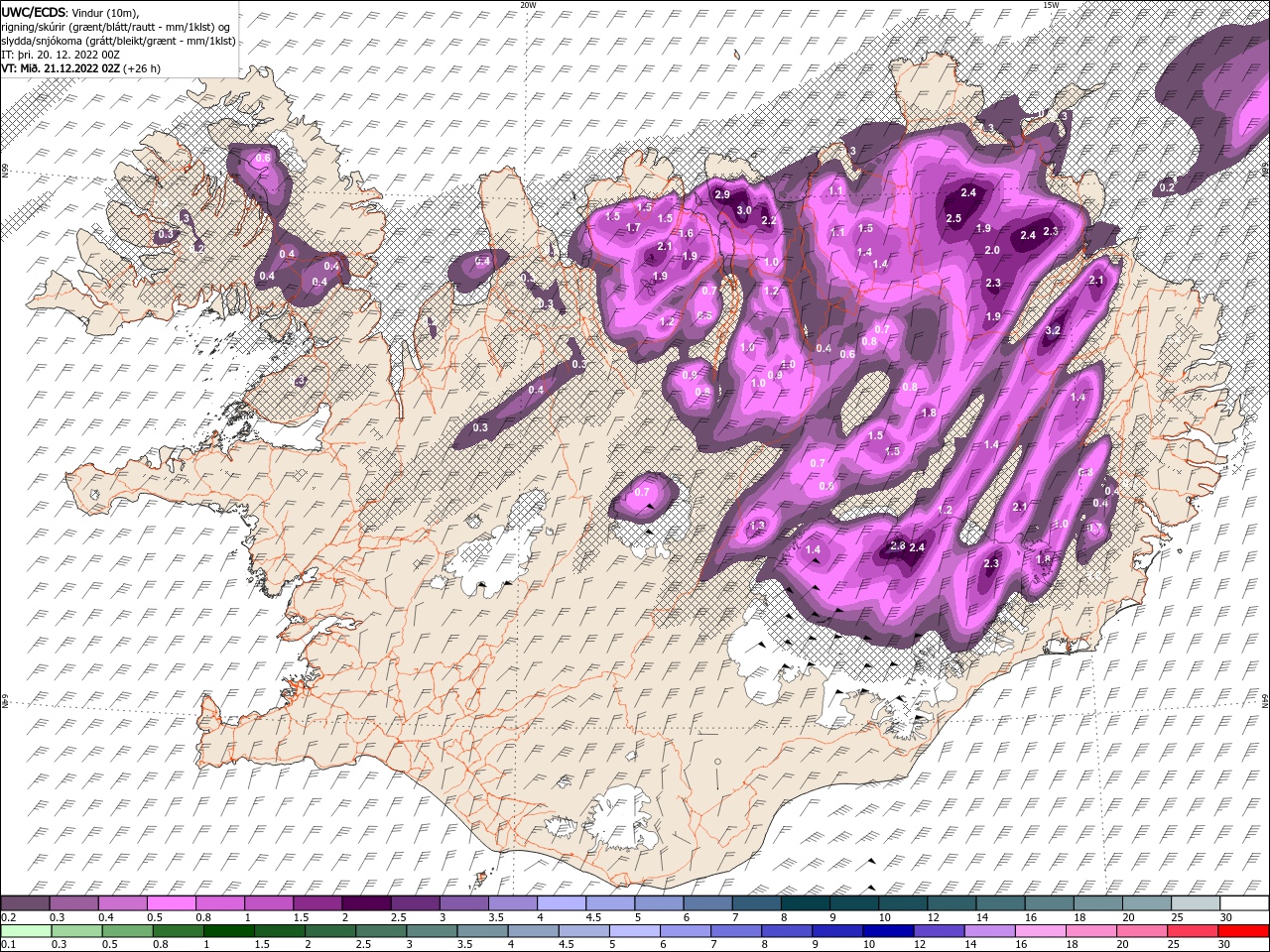This screenshot has width=1270, height=952.
Task: Click the magenta 1–1.5 snow legend swatch
Action: (269, 903)
